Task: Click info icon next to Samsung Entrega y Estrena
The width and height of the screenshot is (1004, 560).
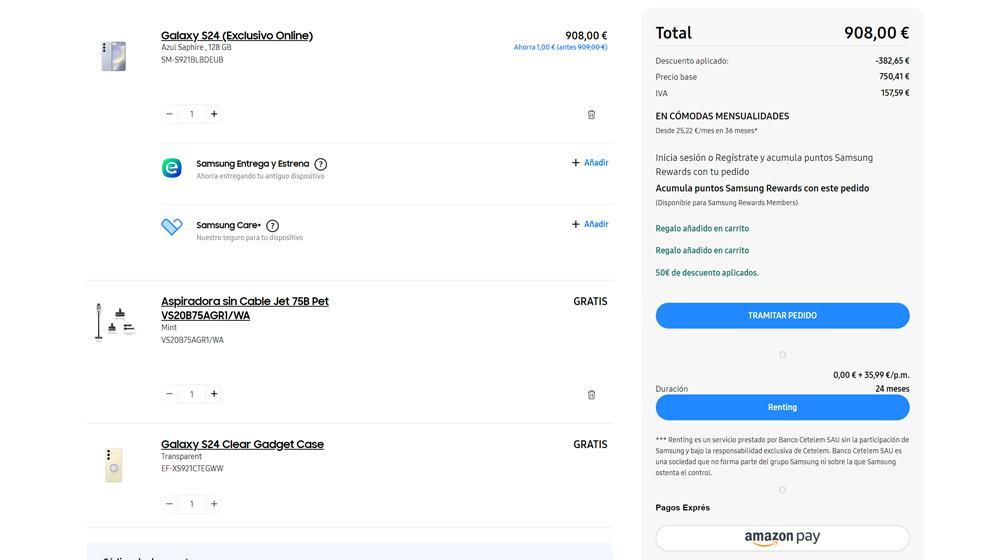Action: coord(320,164)
